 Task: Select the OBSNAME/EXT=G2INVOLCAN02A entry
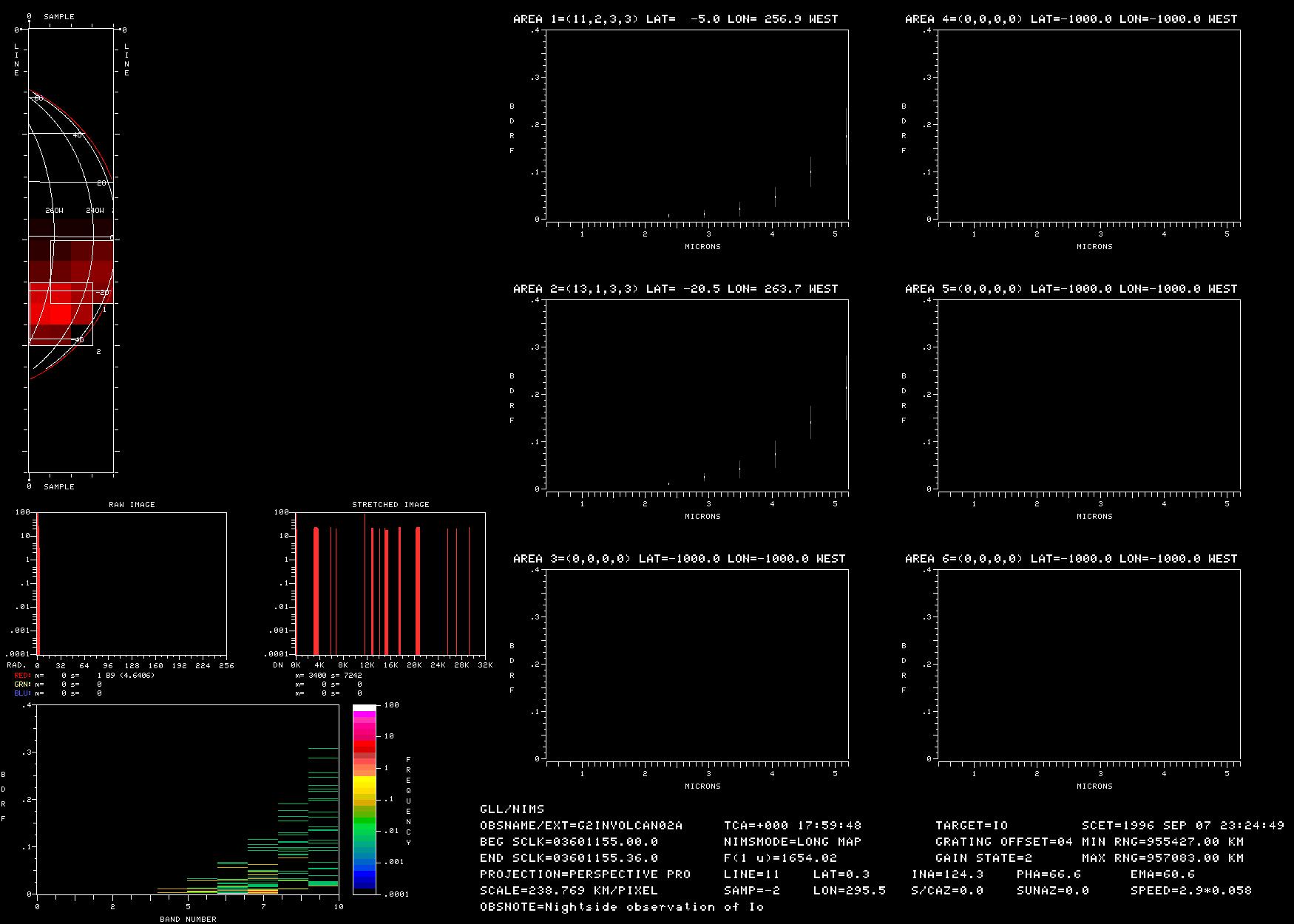[x=581, y=826]
